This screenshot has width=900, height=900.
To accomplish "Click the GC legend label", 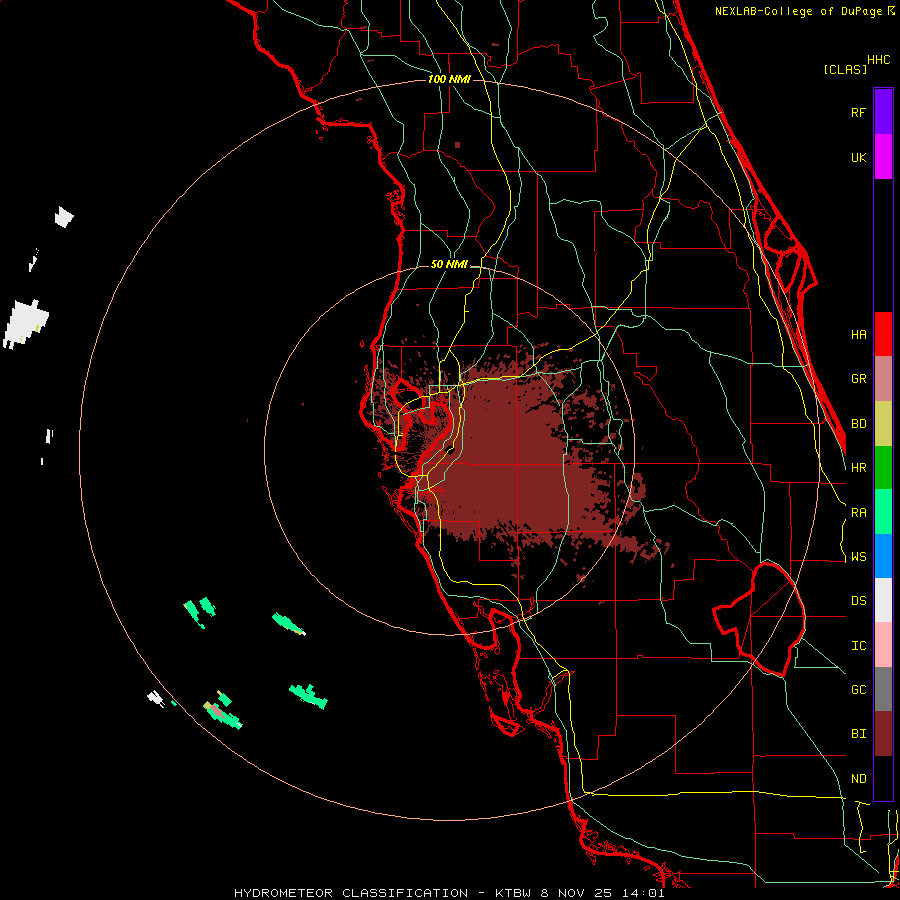I will pos(858,690).
